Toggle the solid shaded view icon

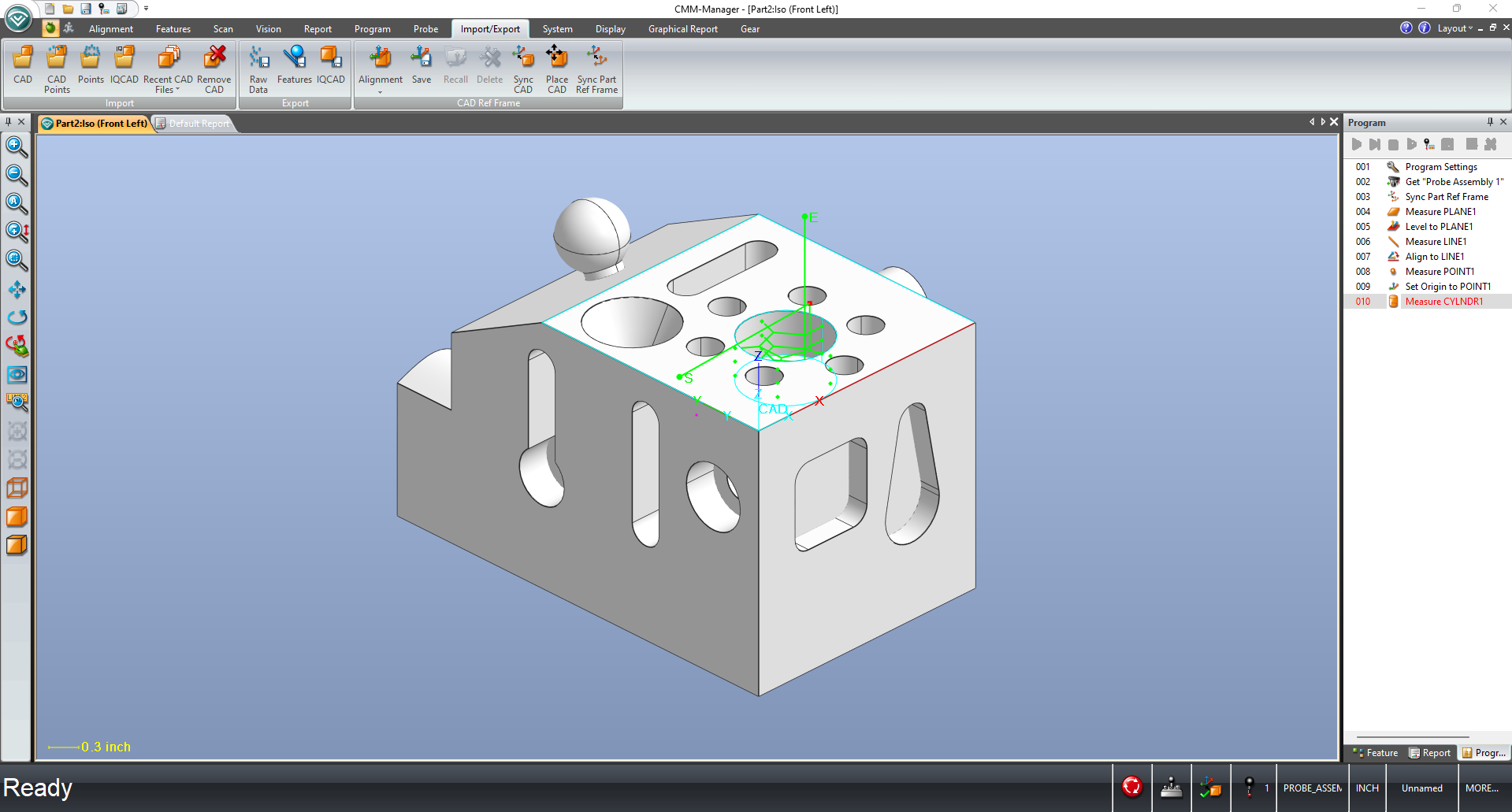[17, 517]
